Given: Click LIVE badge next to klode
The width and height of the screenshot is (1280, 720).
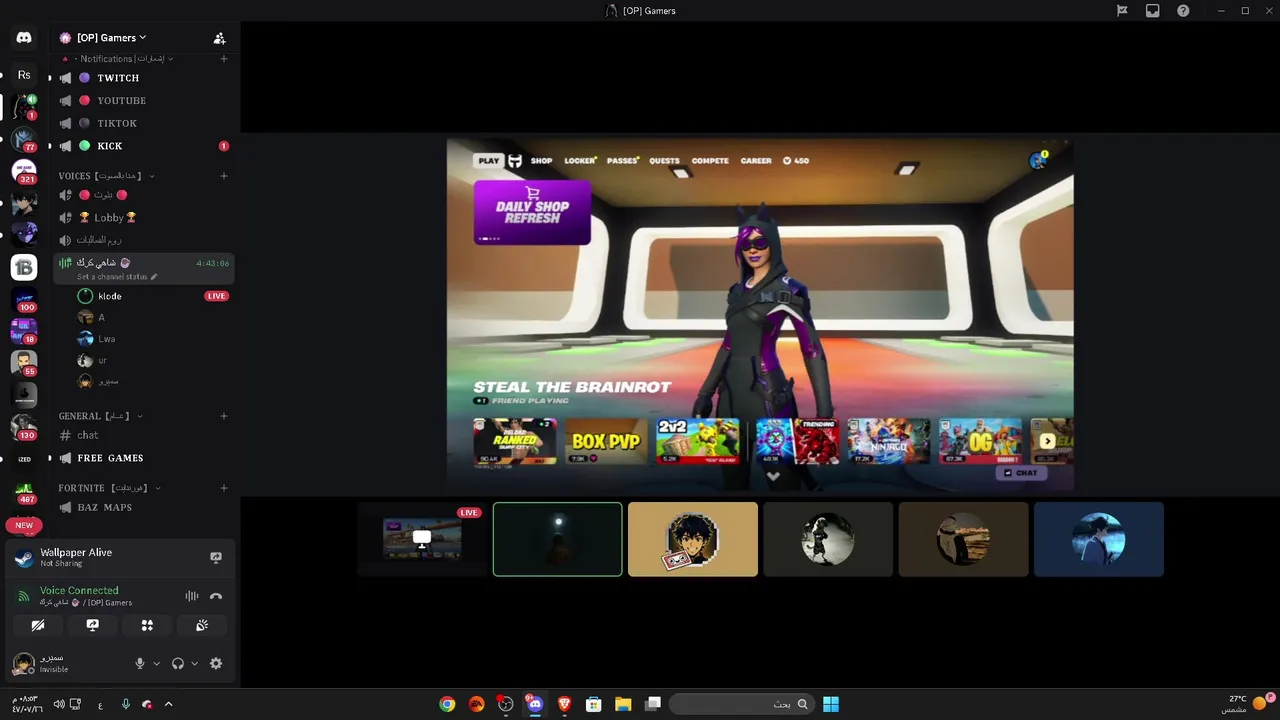Looking at the screenshot, I should pyautogui.click(x=216, y=296).
